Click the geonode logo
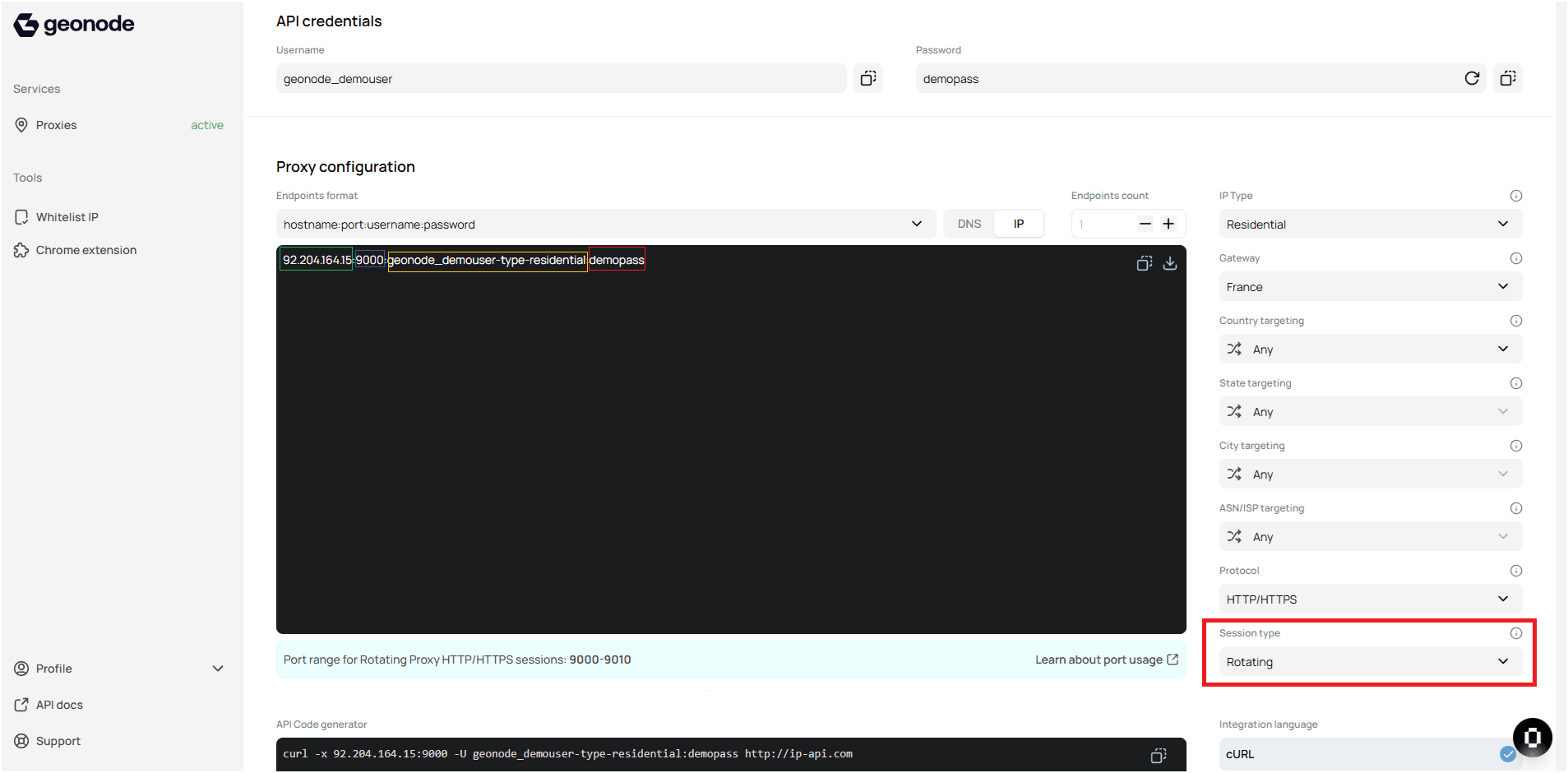The width and height of the screenshot is (1568, 773). 74,25
